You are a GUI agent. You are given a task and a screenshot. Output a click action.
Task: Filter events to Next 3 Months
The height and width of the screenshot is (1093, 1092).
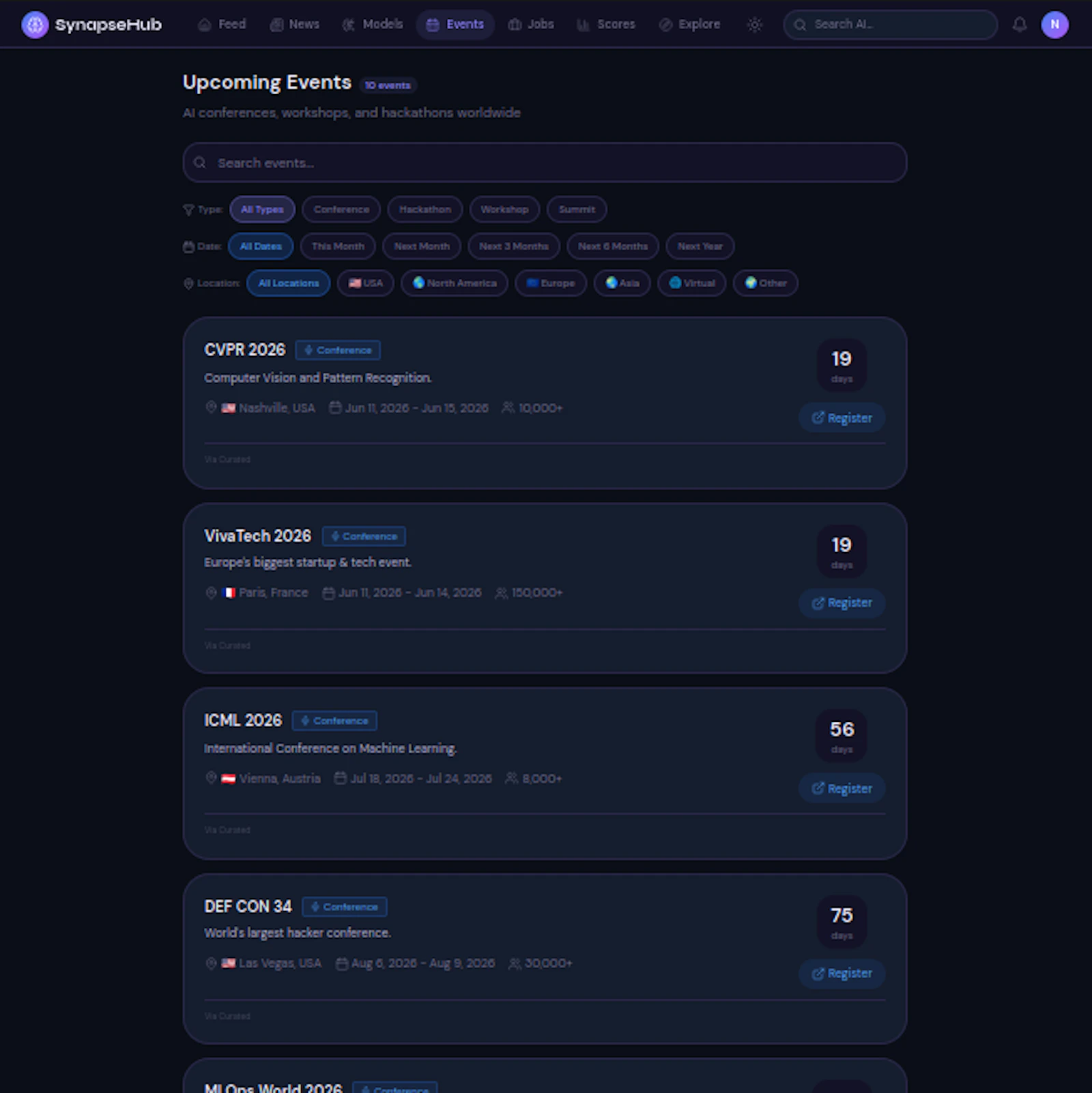[514, 246]
